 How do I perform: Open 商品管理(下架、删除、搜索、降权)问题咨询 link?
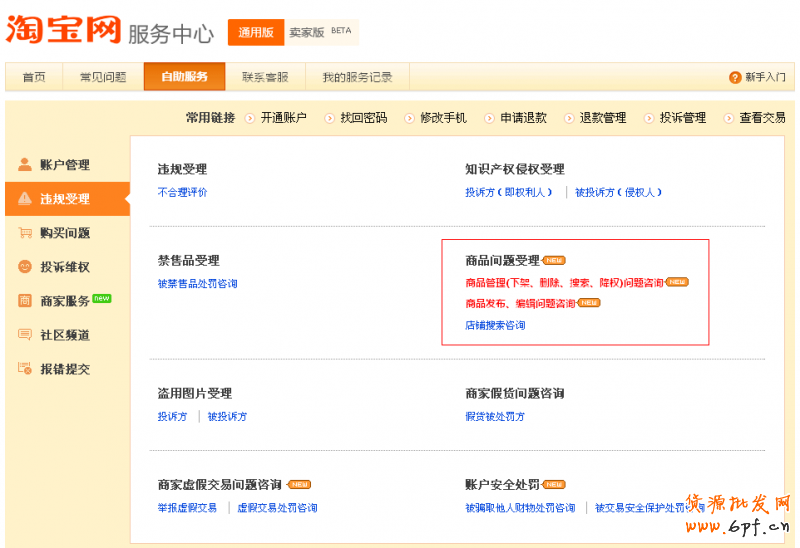pyautogui.click(x=564, y=282)
